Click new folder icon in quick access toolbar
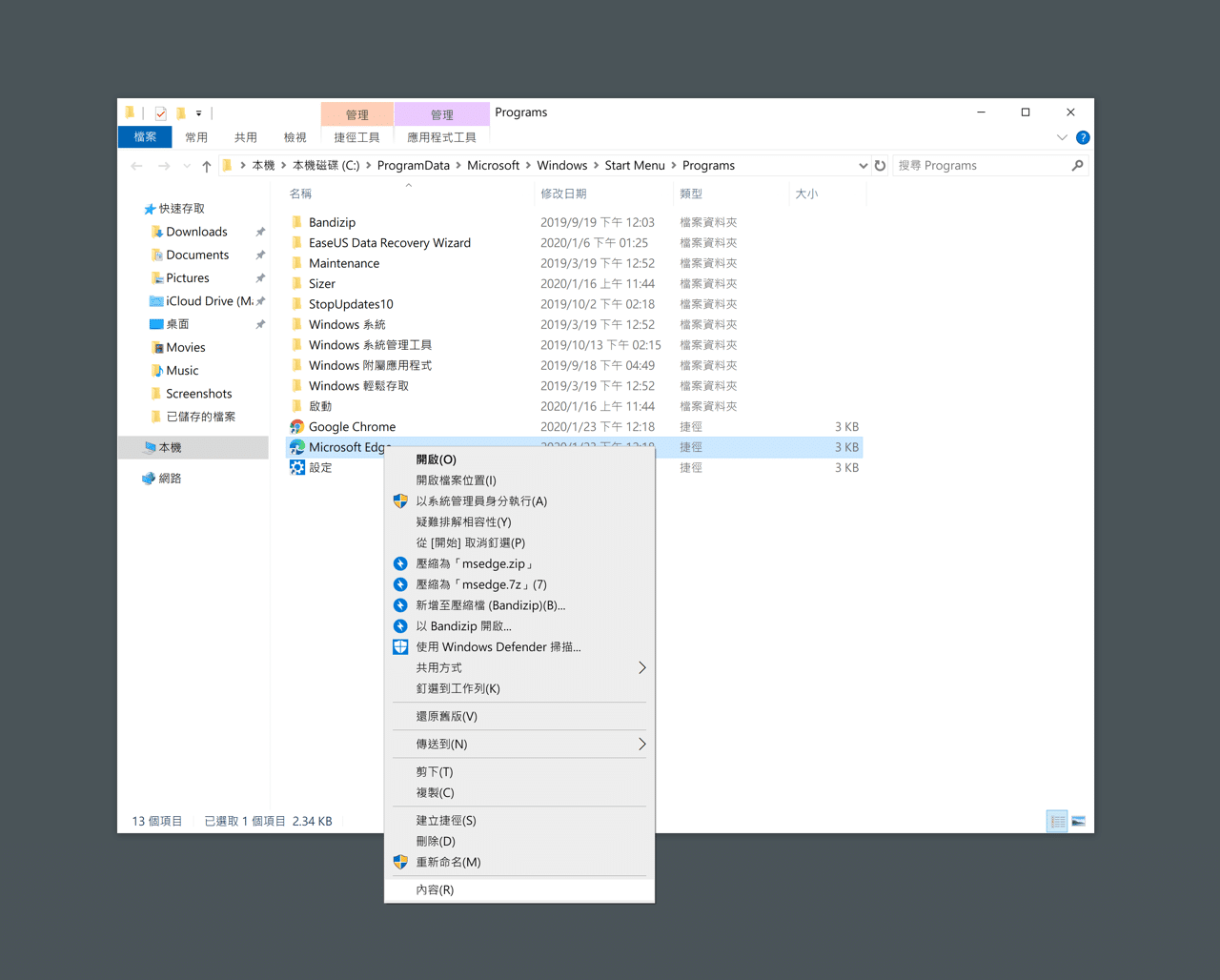Viewport: 1220px width, 980px height. click(x=180, y=113)
